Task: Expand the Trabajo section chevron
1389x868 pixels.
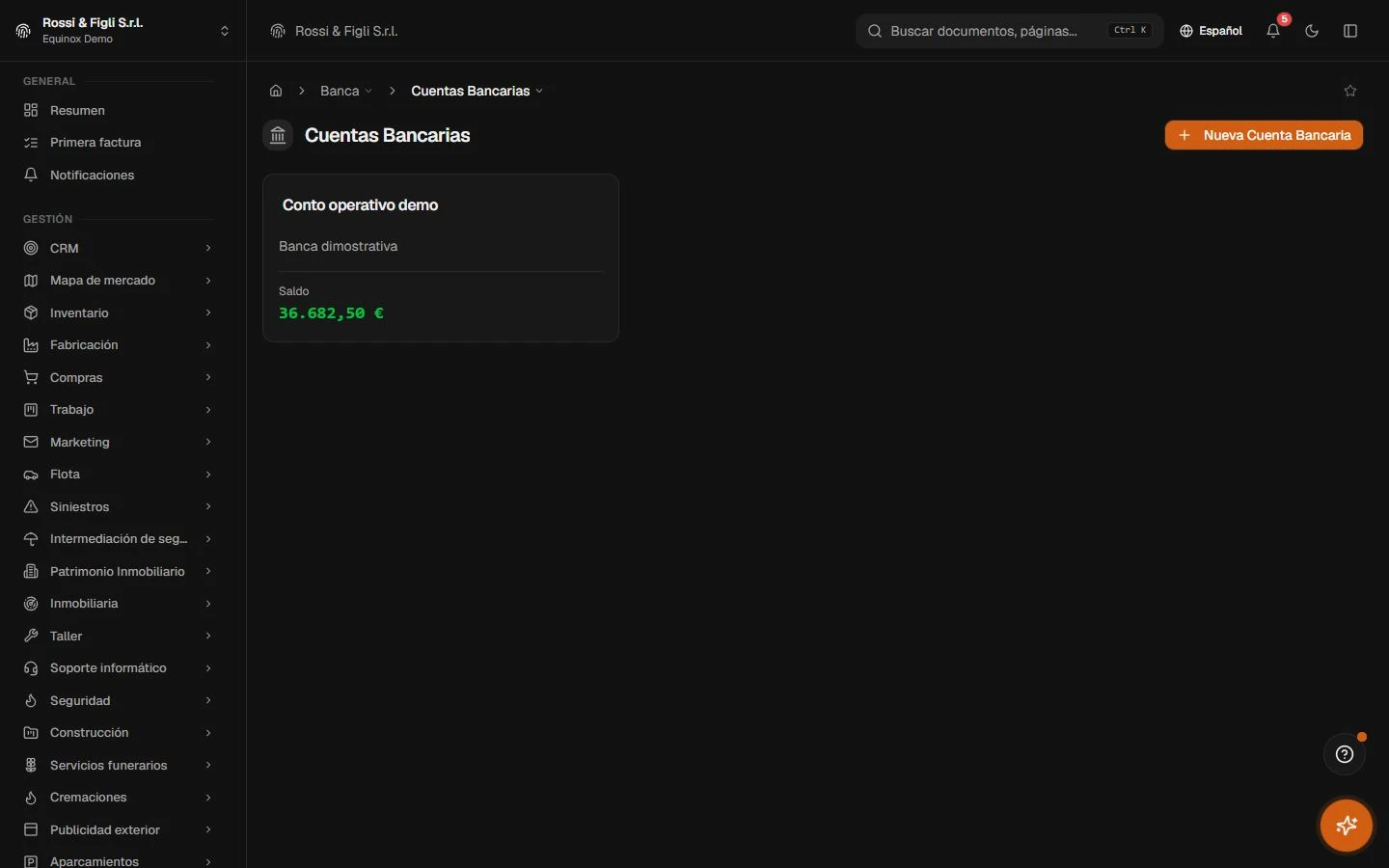Action: (x=208, y=410)
